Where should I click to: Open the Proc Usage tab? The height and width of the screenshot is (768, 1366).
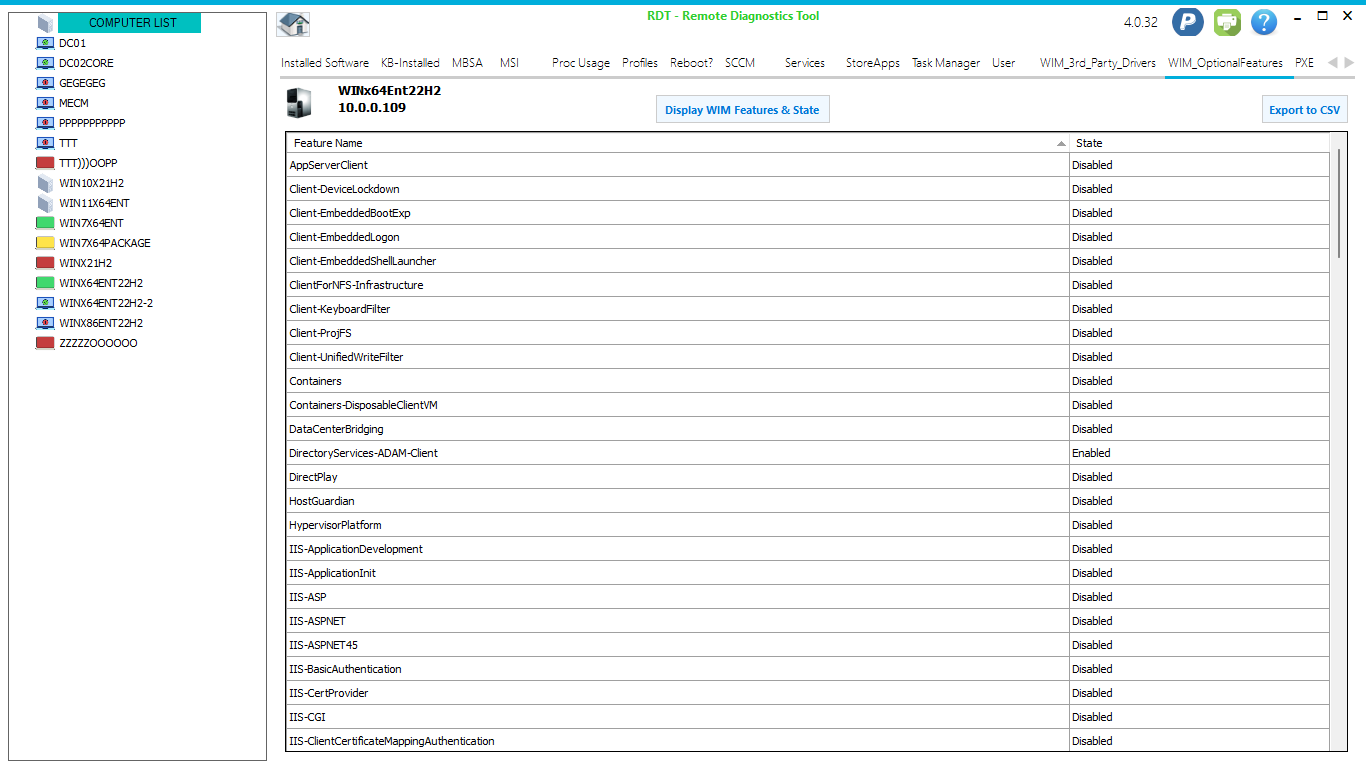[581, 63]
